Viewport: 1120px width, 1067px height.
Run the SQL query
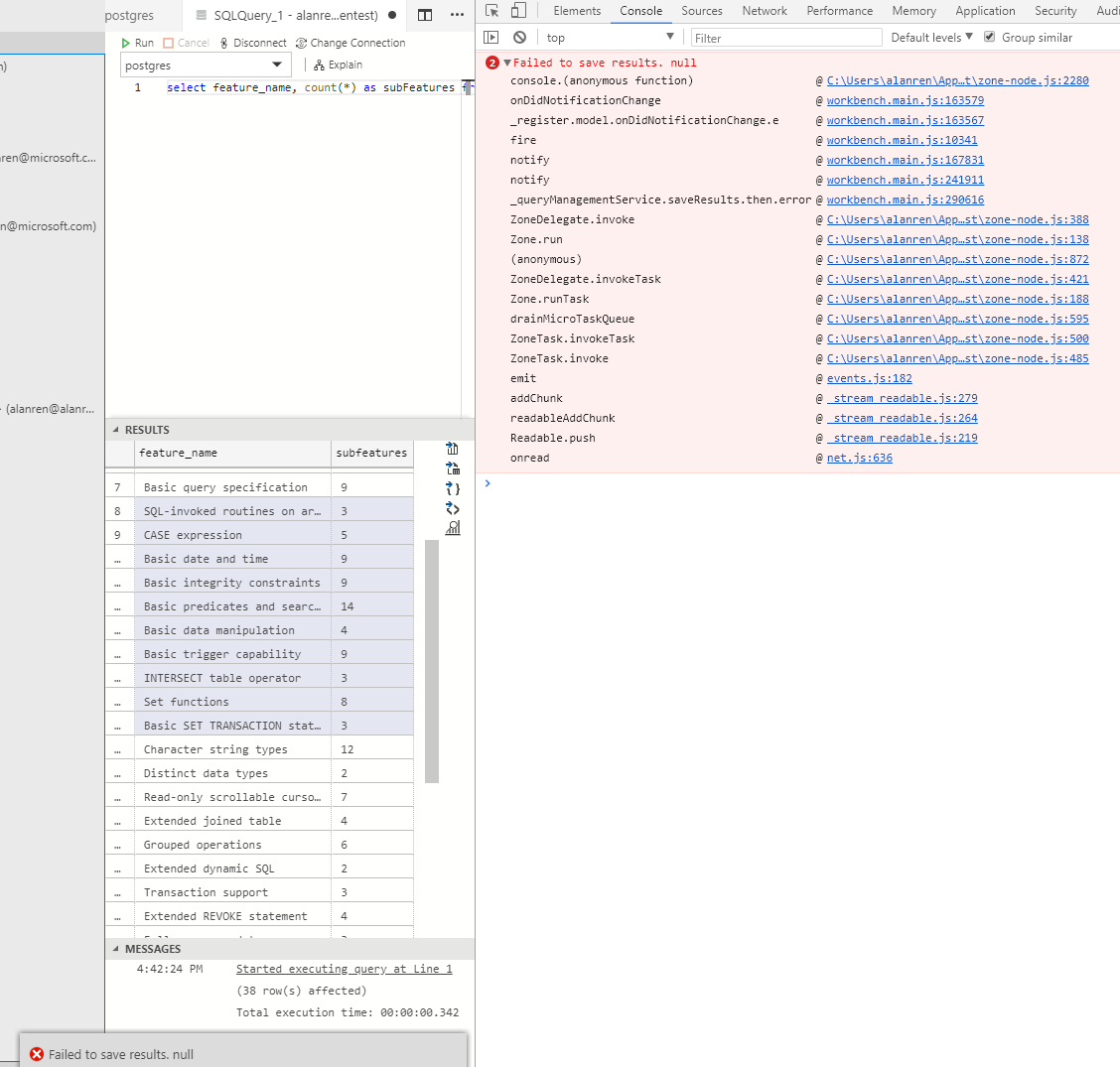click(138, 43)
